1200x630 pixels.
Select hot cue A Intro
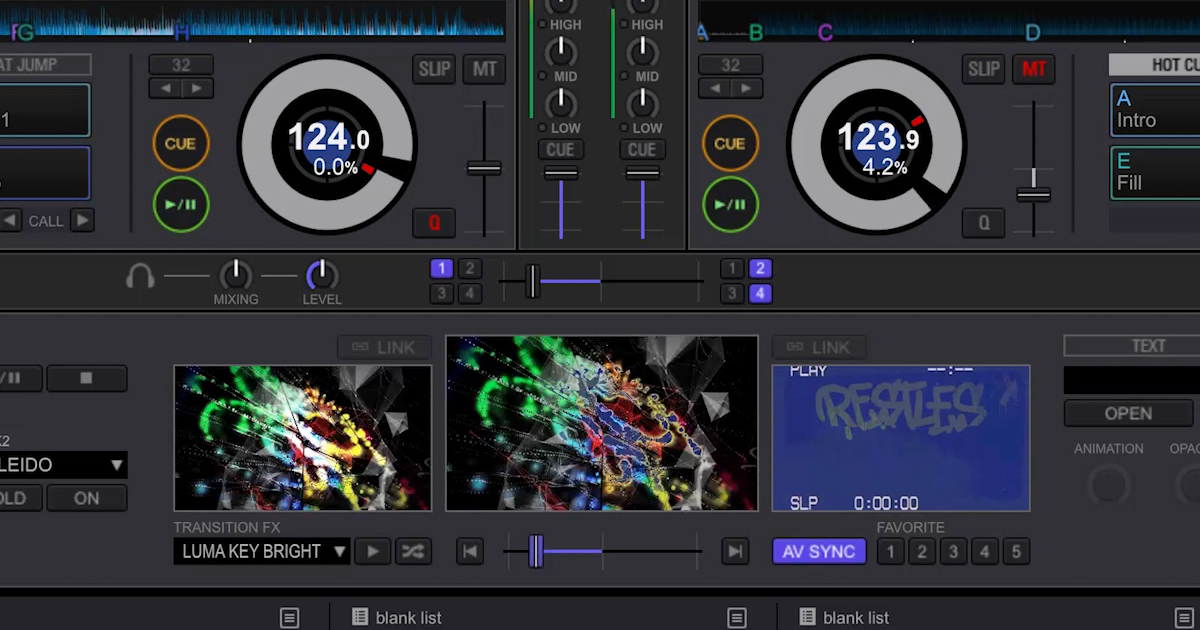[x=1155, y=110]
